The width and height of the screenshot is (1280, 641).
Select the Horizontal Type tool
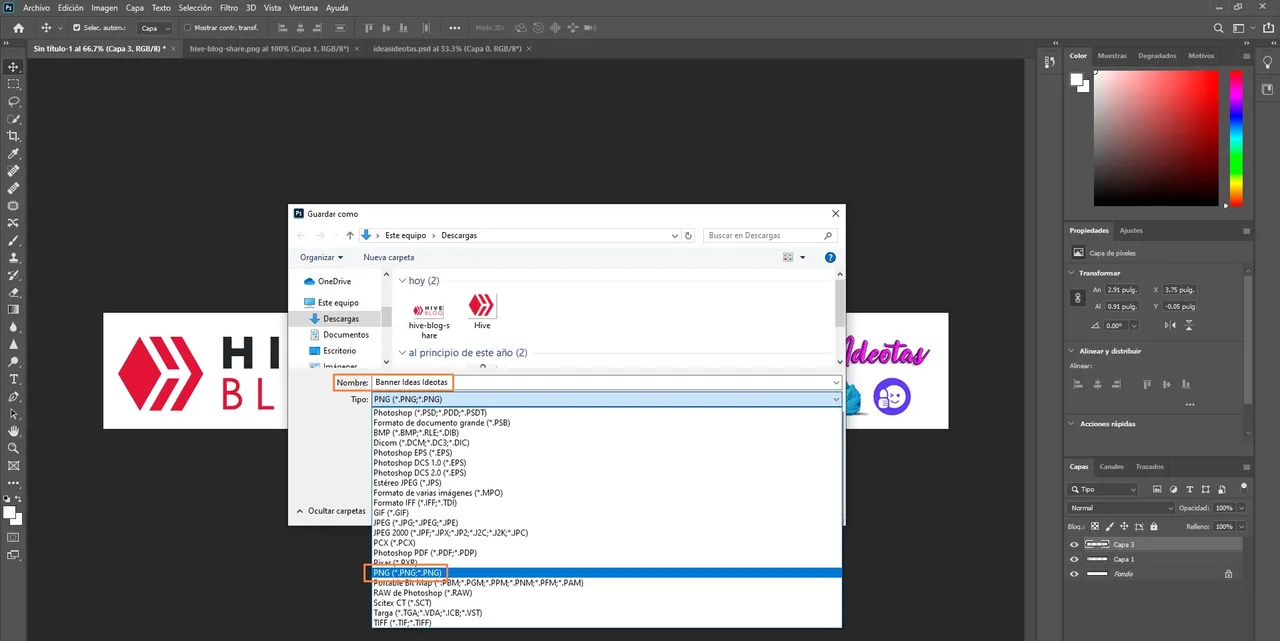(x=14, y=380)
